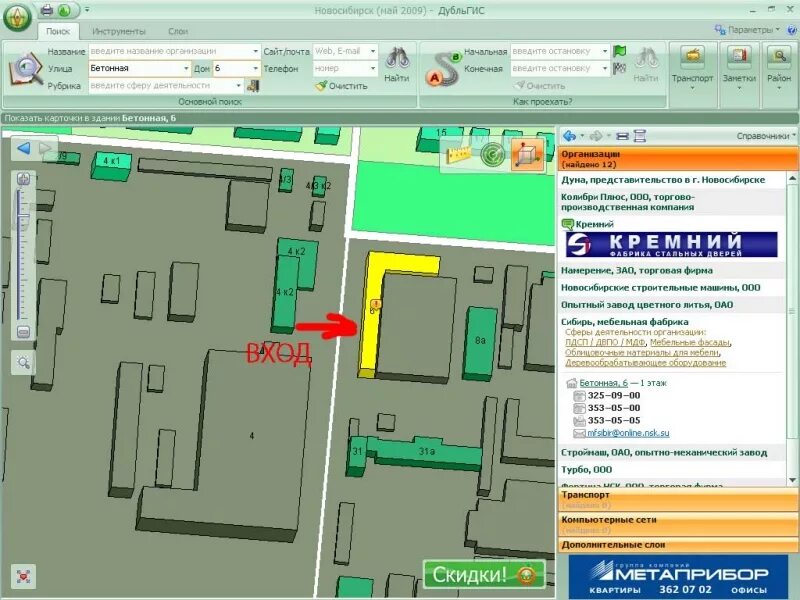The height and width of the screenshot is (600, 800).
Task: Click the Скидки! discounts button on map
Action: [484, 574]
